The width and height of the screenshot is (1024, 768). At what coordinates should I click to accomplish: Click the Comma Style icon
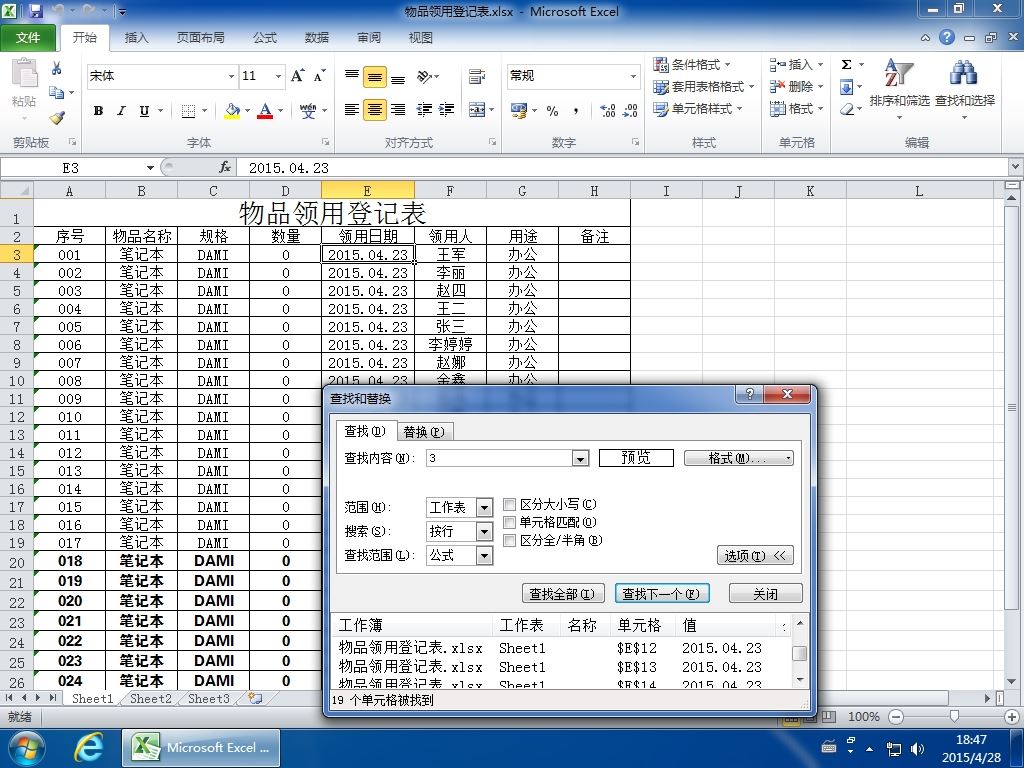coord(575,110)
